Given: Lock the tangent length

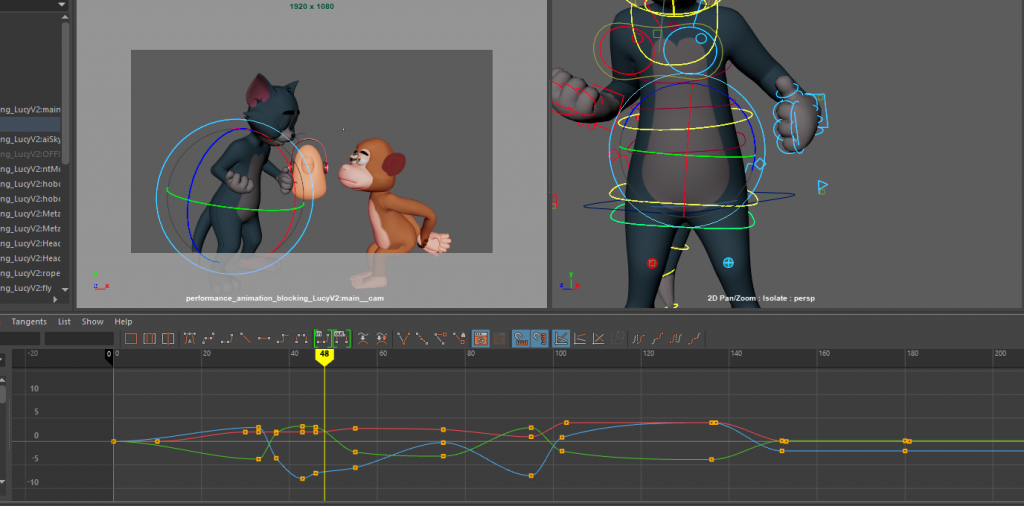Looking at the screenshot, I should point(459,338).
